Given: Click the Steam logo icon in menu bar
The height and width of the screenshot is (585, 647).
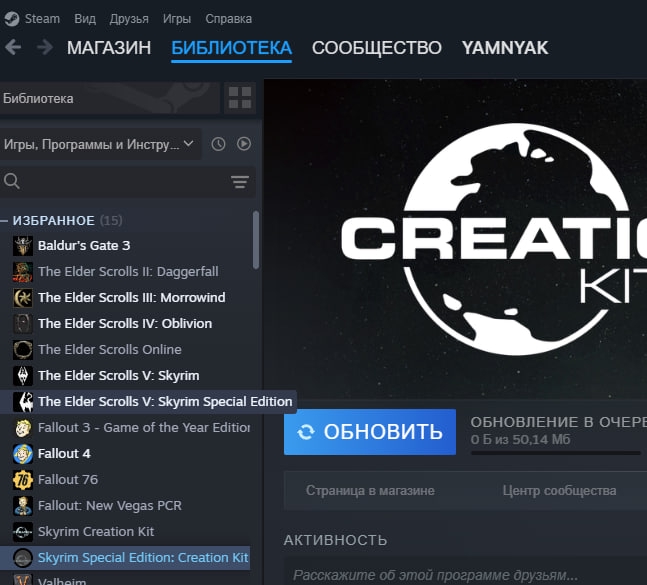Looking at the screenshot, I should pos(12,19).
